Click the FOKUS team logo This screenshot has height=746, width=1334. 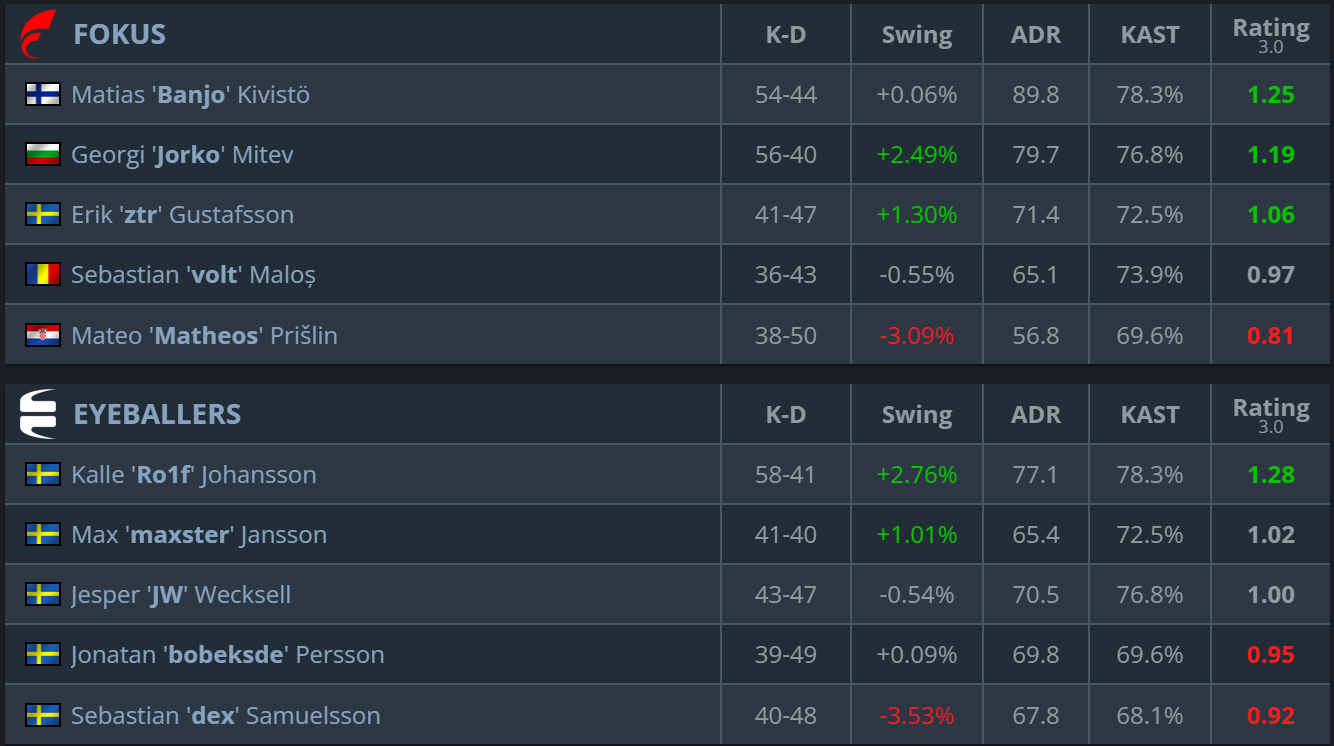point(38,34)
